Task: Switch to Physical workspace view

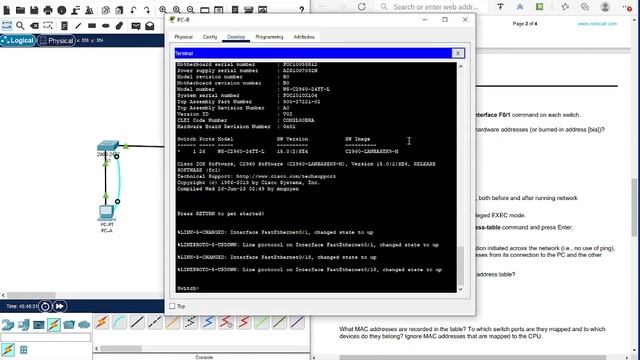Action: point(56,40)
